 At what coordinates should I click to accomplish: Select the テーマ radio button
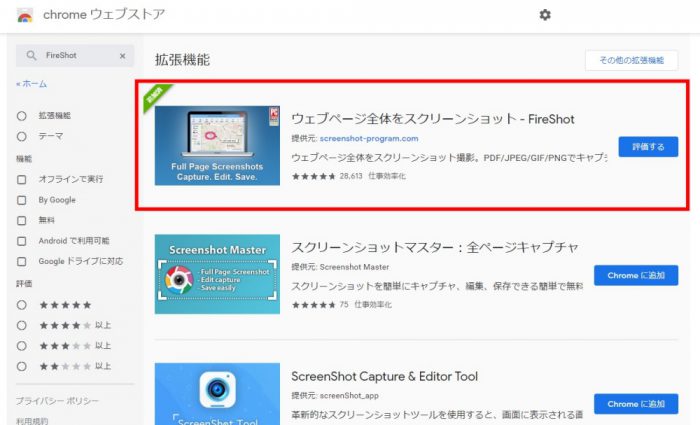click(21, 136)
